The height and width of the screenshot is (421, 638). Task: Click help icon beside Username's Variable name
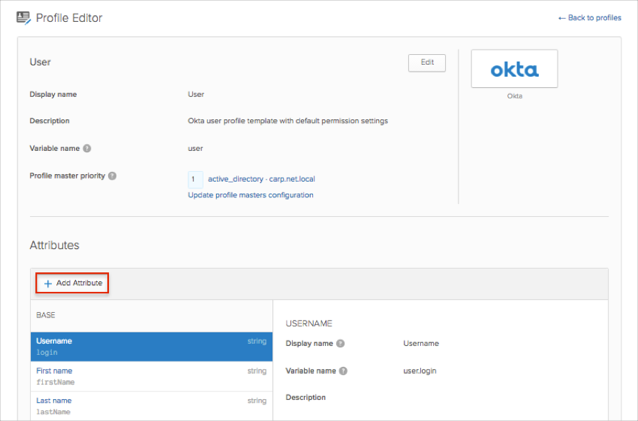coord(343,370)
